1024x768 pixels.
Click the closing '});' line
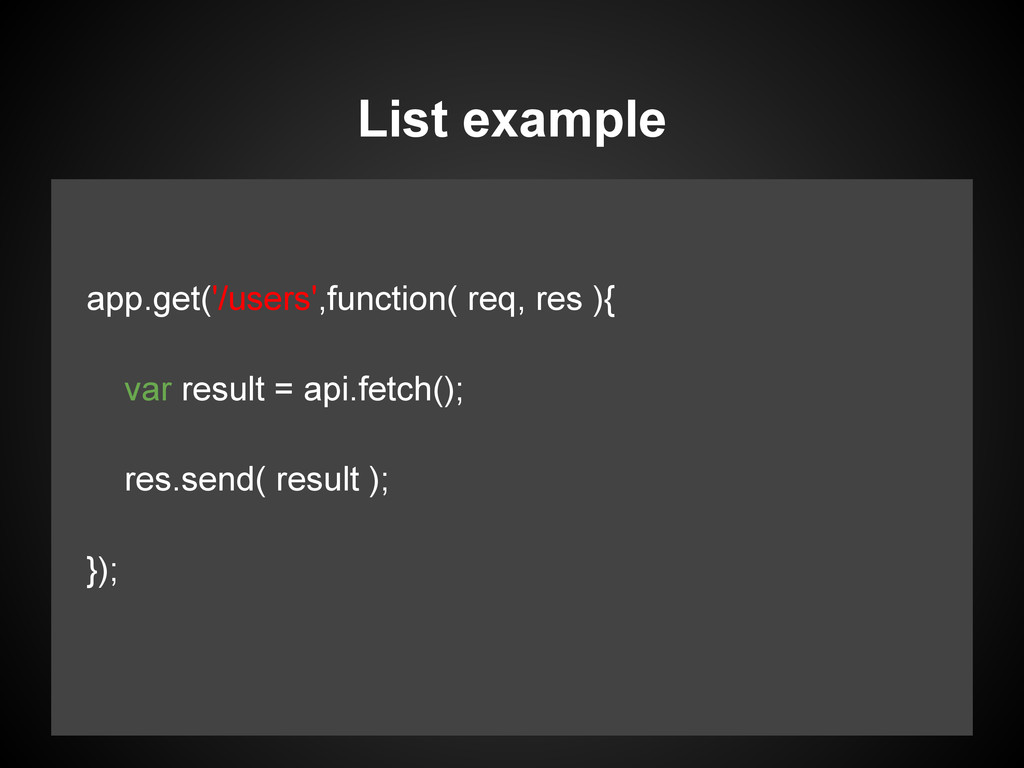point(102,571)
